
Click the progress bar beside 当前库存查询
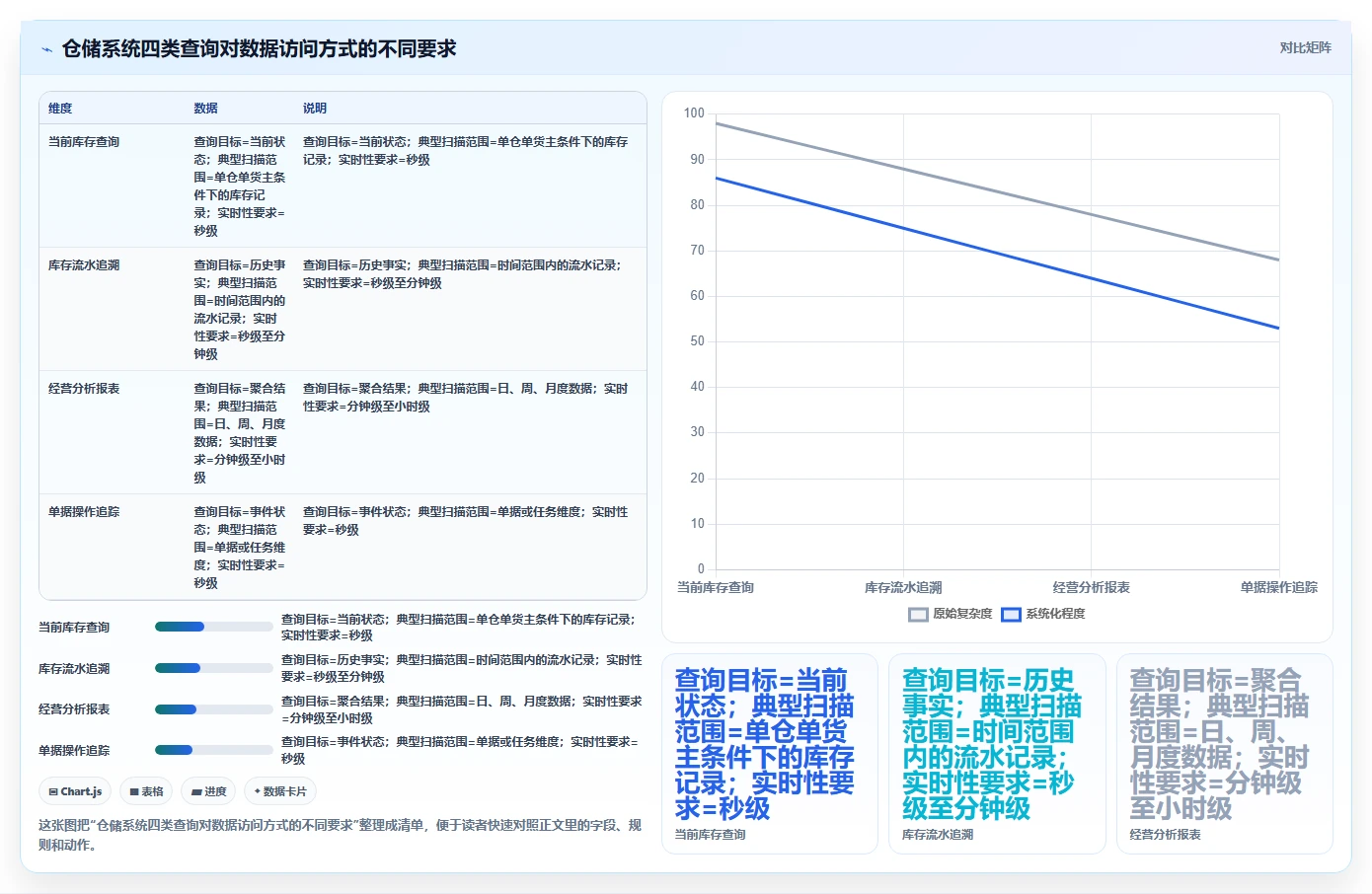point(214,627)
